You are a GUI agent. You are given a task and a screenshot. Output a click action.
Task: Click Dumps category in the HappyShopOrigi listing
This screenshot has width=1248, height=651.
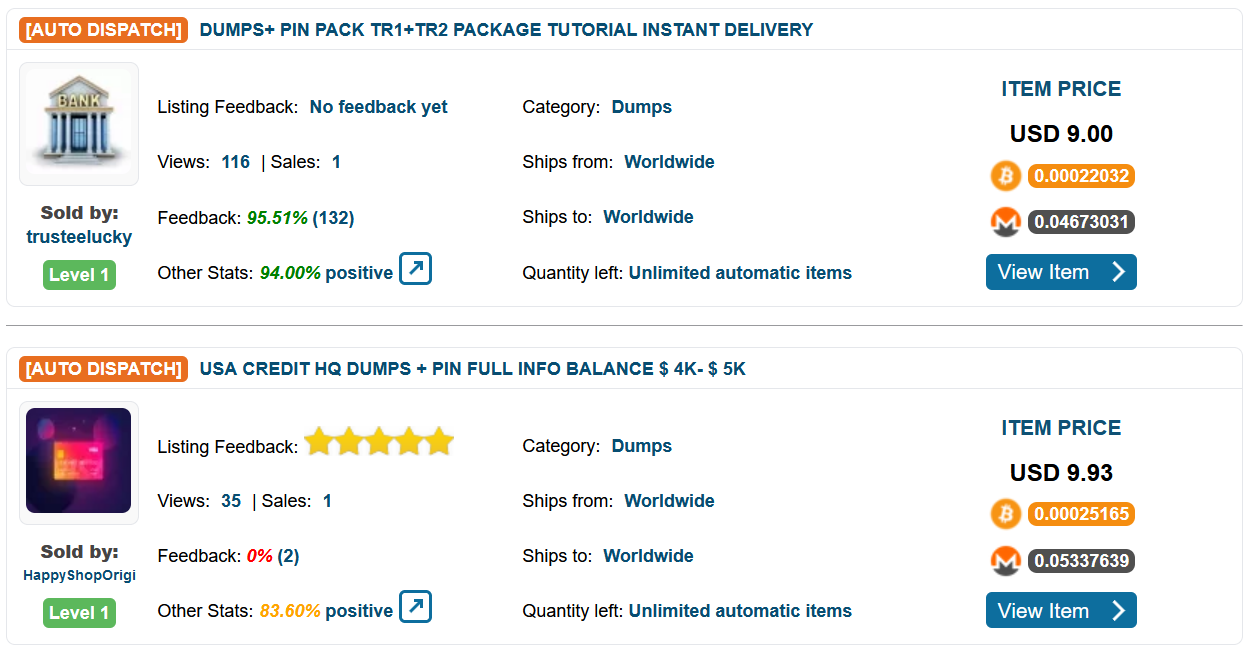[x=642, y=446]
